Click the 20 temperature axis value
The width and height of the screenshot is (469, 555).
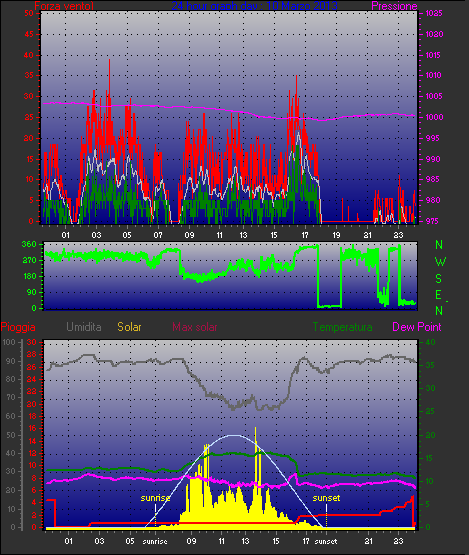coord(430,435)
